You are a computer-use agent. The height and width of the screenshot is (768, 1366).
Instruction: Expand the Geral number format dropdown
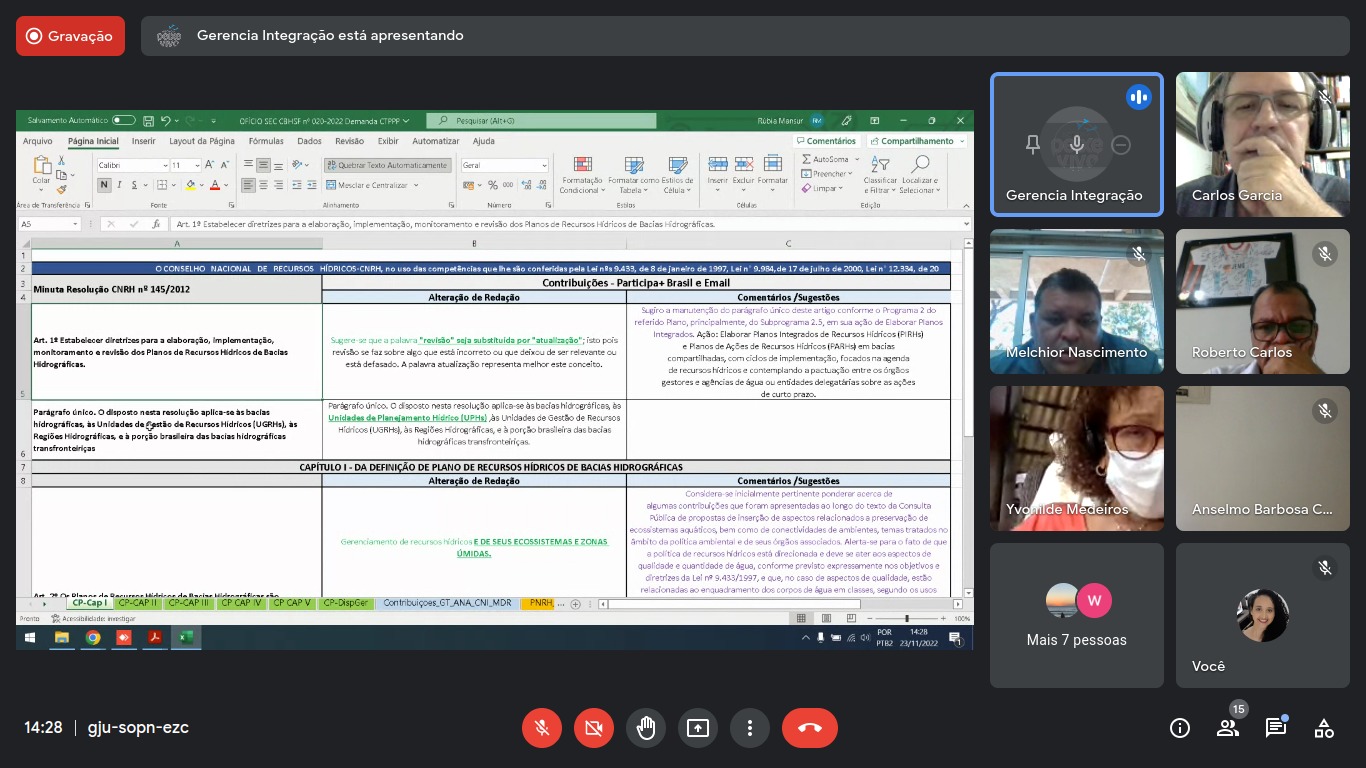[544, 165]
